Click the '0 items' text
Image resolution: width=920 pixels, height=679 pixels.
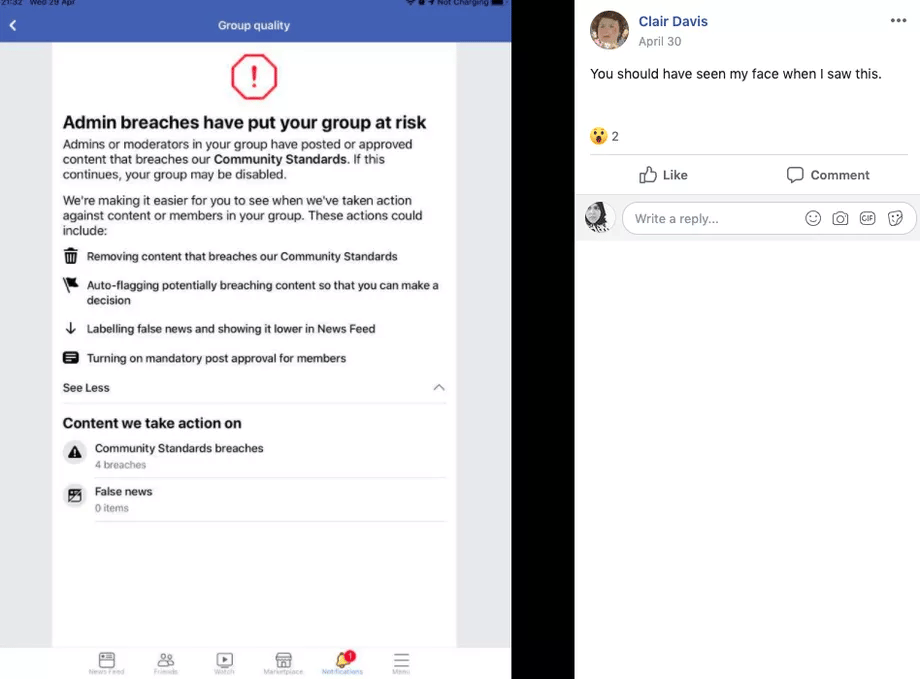[x=111, y=508]
